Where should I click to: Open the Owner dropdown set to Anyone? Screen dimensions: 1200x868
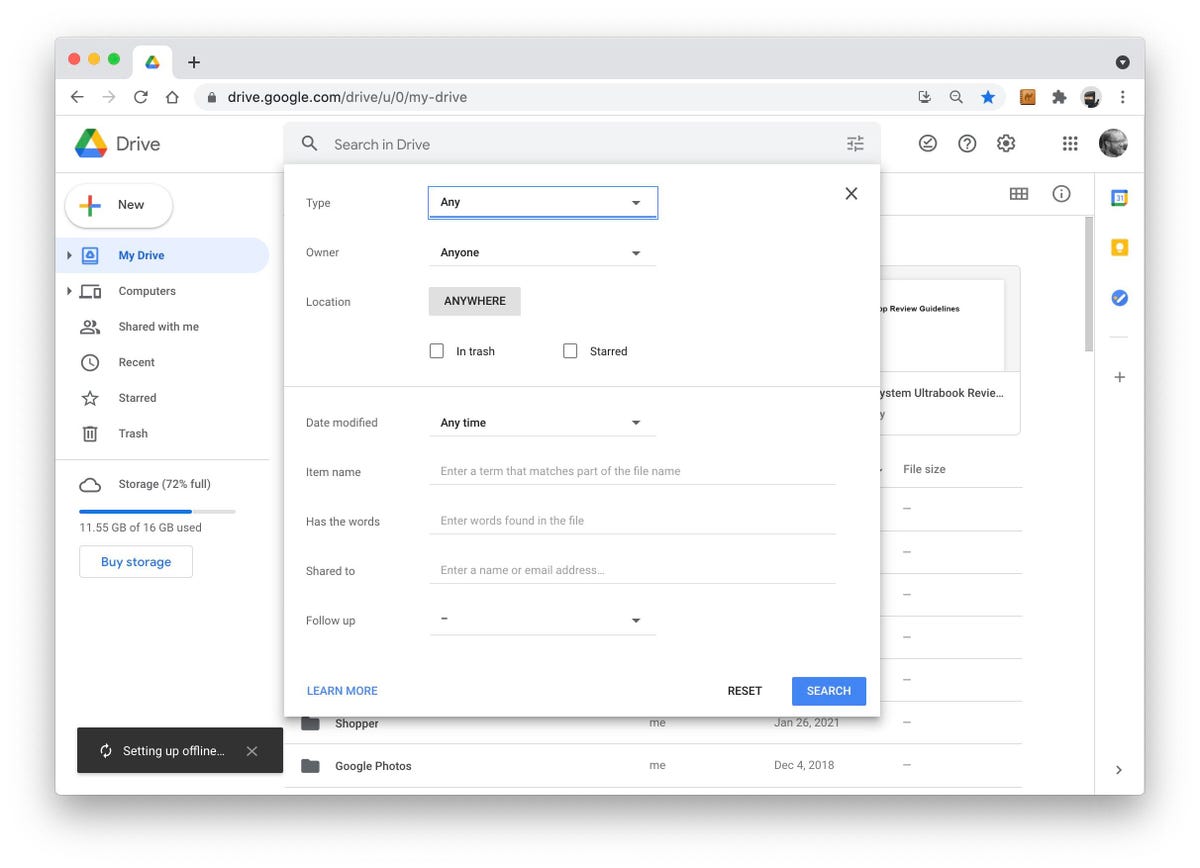(542, 253)
